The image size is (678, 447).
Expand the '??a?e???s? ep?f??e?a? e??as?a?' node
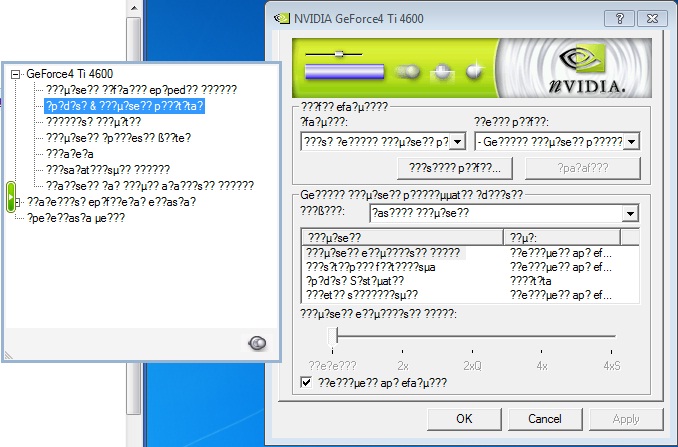tap(17, 202)
